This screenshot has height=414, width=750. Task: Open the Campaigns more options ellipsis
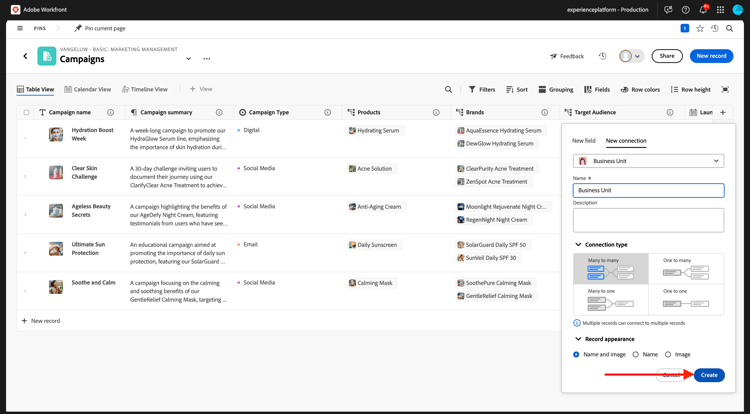pyautogui.click(x=207, y=59)
